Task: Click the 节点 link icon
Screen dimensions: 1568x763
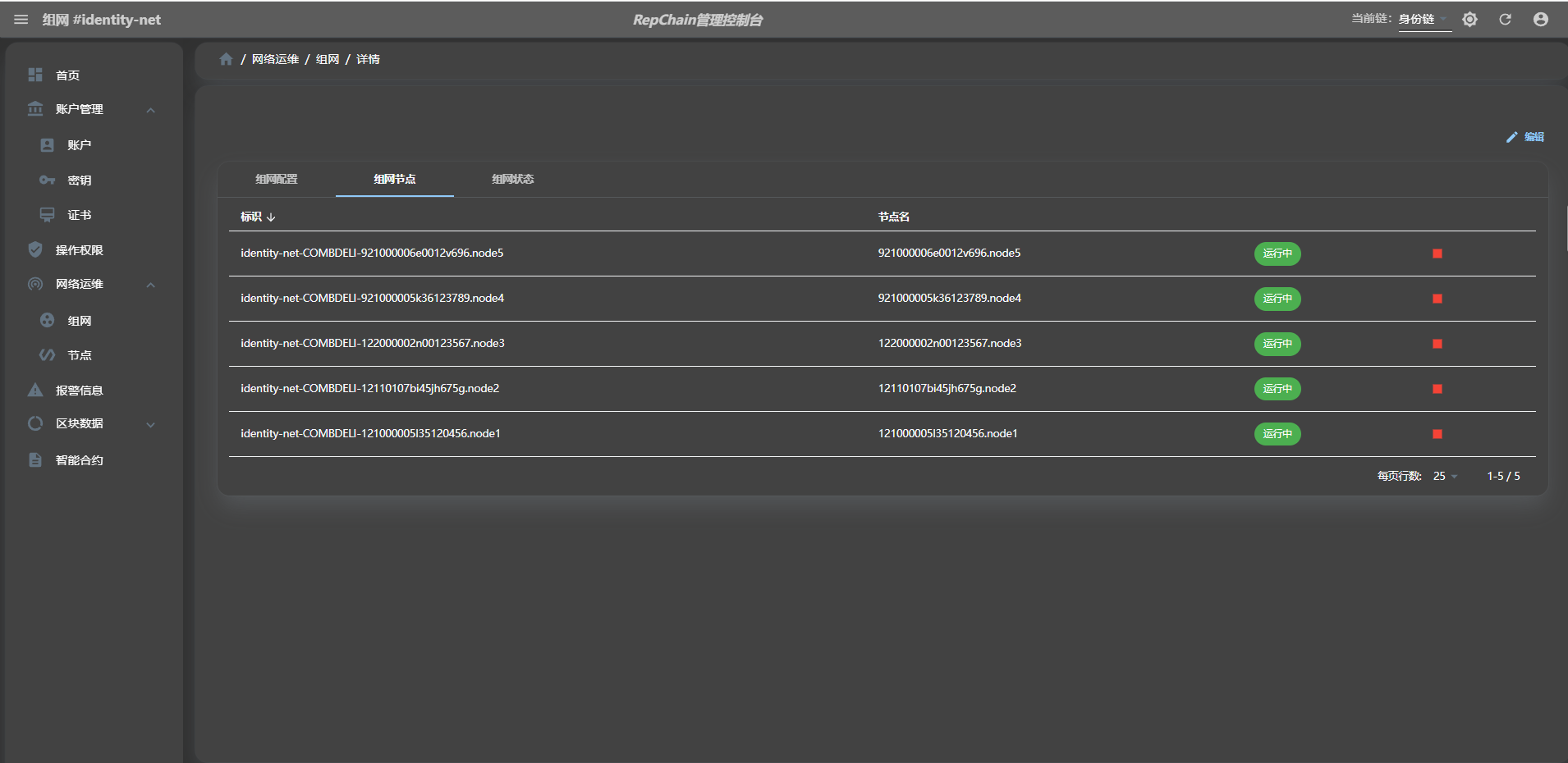Action: [48, 354]
